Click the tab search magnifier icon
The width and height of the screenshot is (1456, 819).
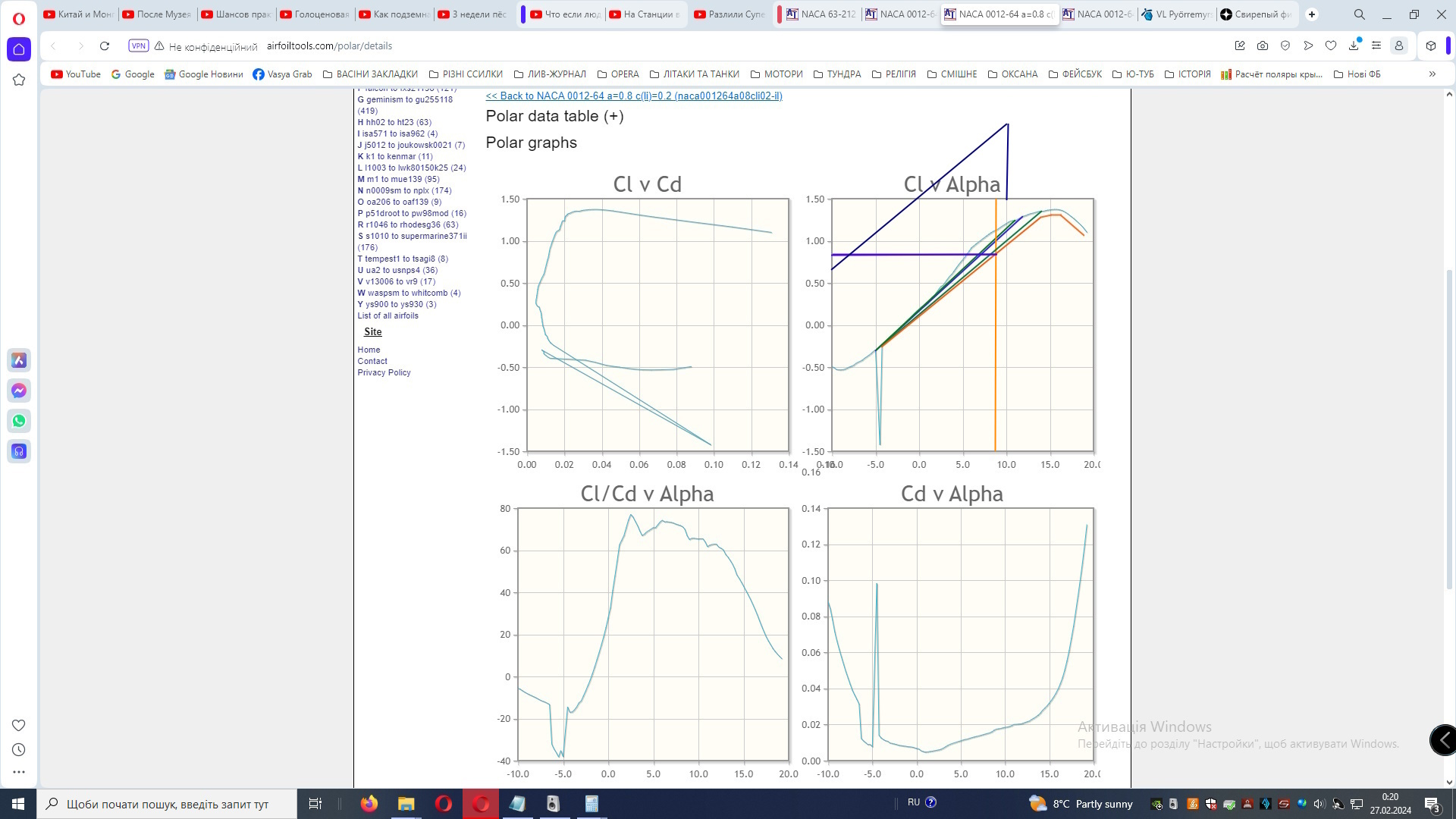tap(1360, 14)
